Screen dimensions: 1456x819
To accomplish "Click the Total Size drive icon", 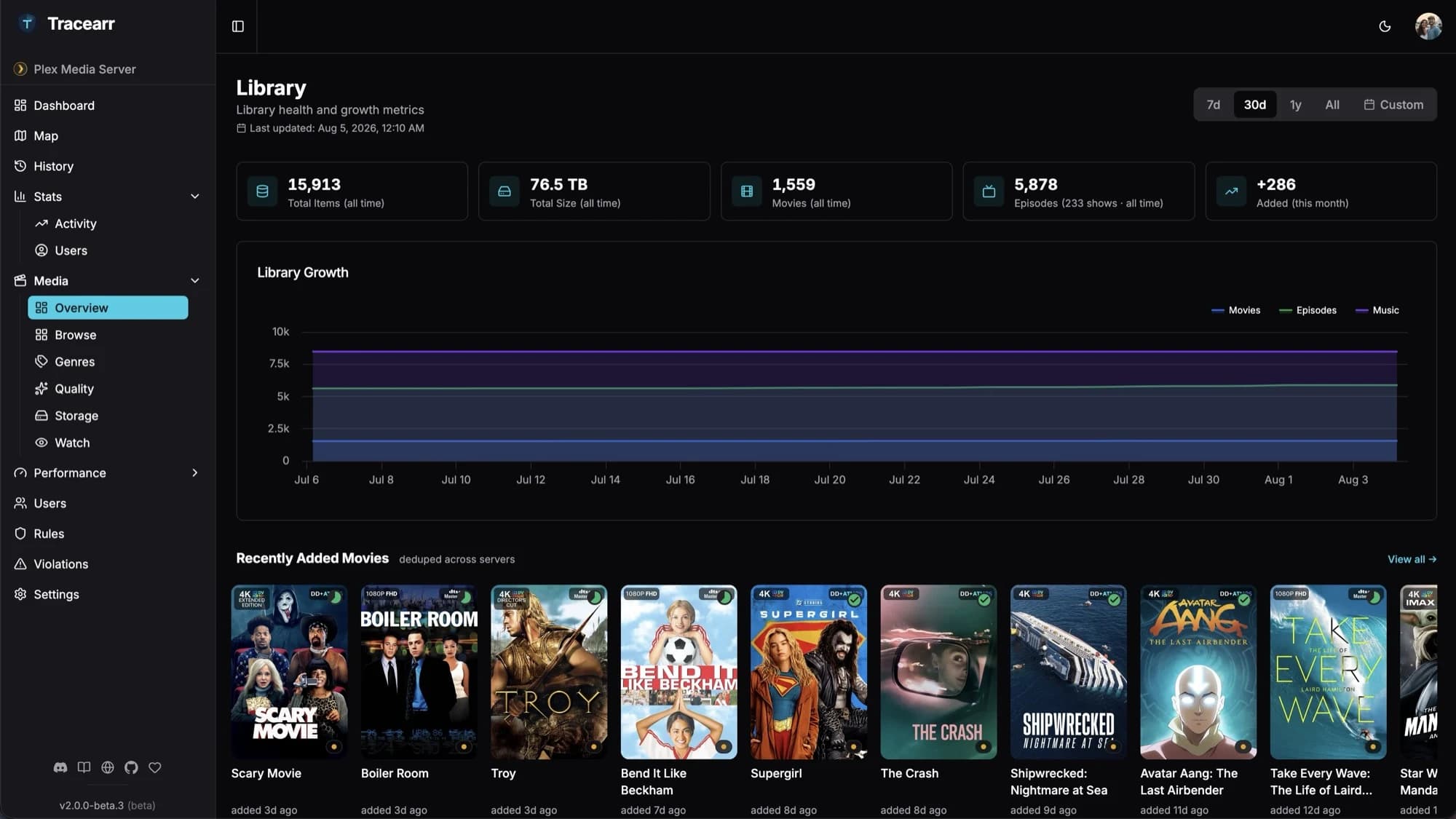I will 504,191.
